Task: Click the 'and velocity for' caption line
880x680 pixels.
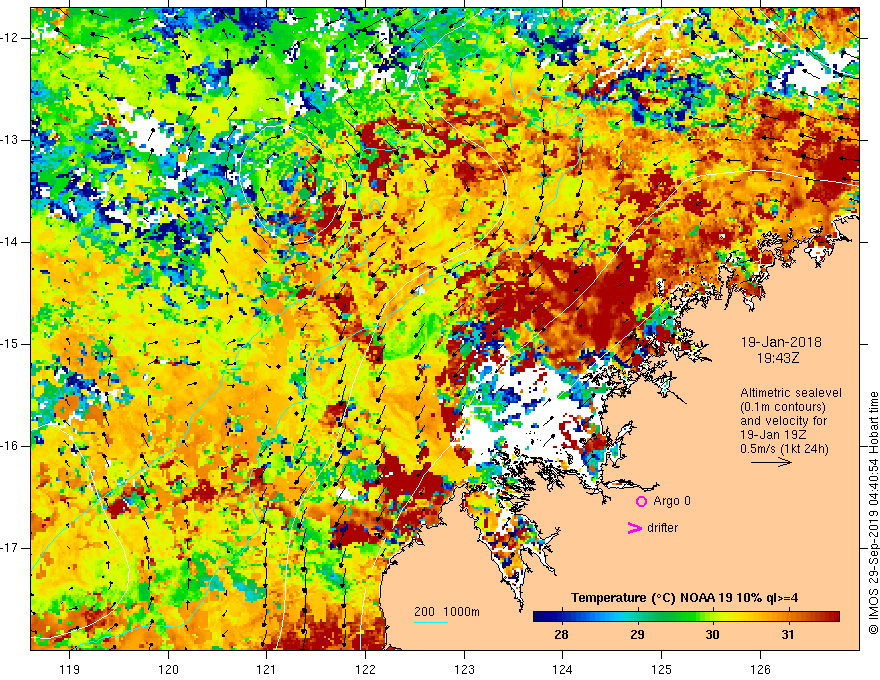Action: tap(783, 421)
